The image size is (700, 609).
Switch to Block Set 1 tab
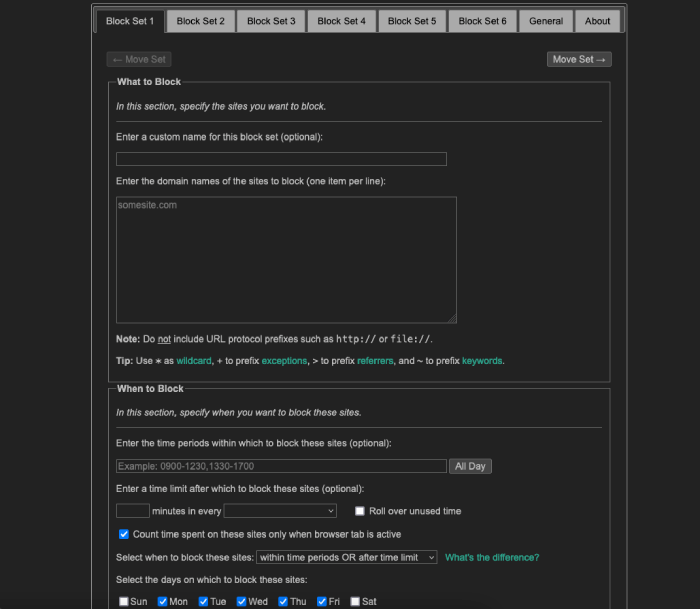pos(129,21)
